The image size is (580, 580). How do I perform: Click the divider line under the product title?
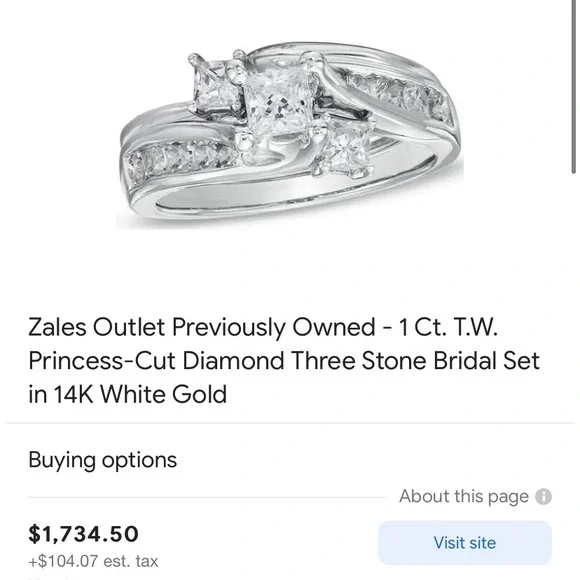click(x=290, y=422)
